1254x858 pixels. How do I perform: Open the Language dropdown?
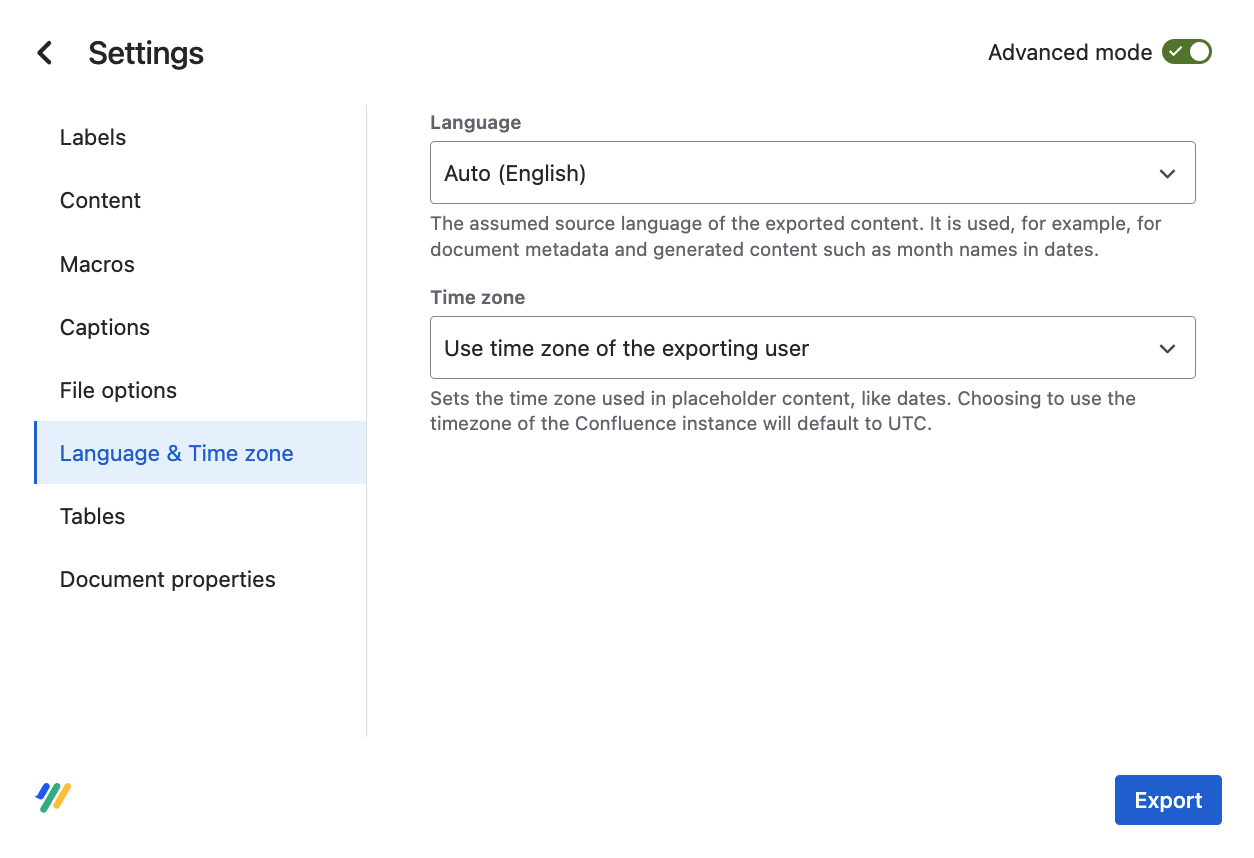click(812, 173)
